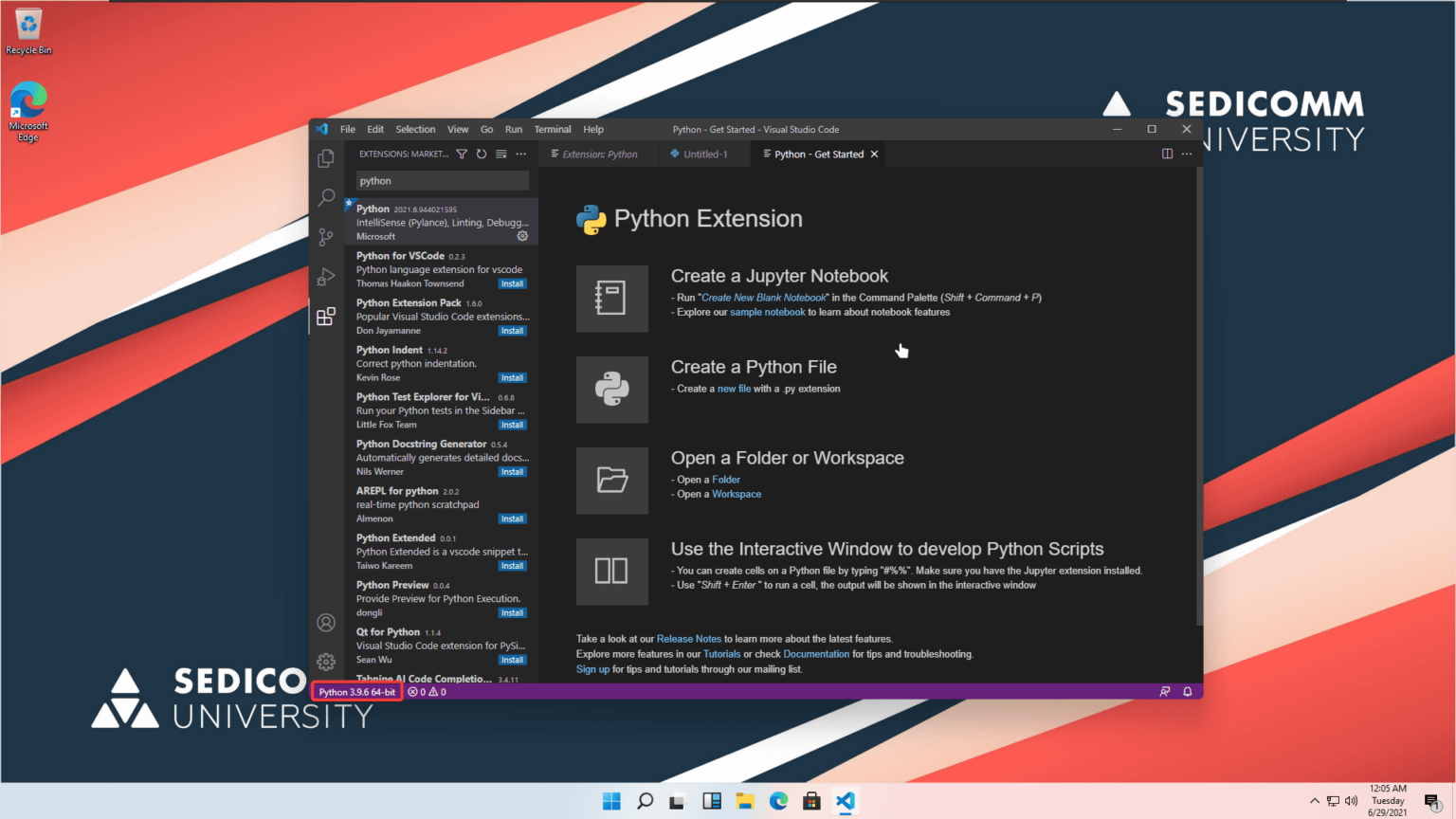Show errors and warnings in status bar

click(428, 692)
